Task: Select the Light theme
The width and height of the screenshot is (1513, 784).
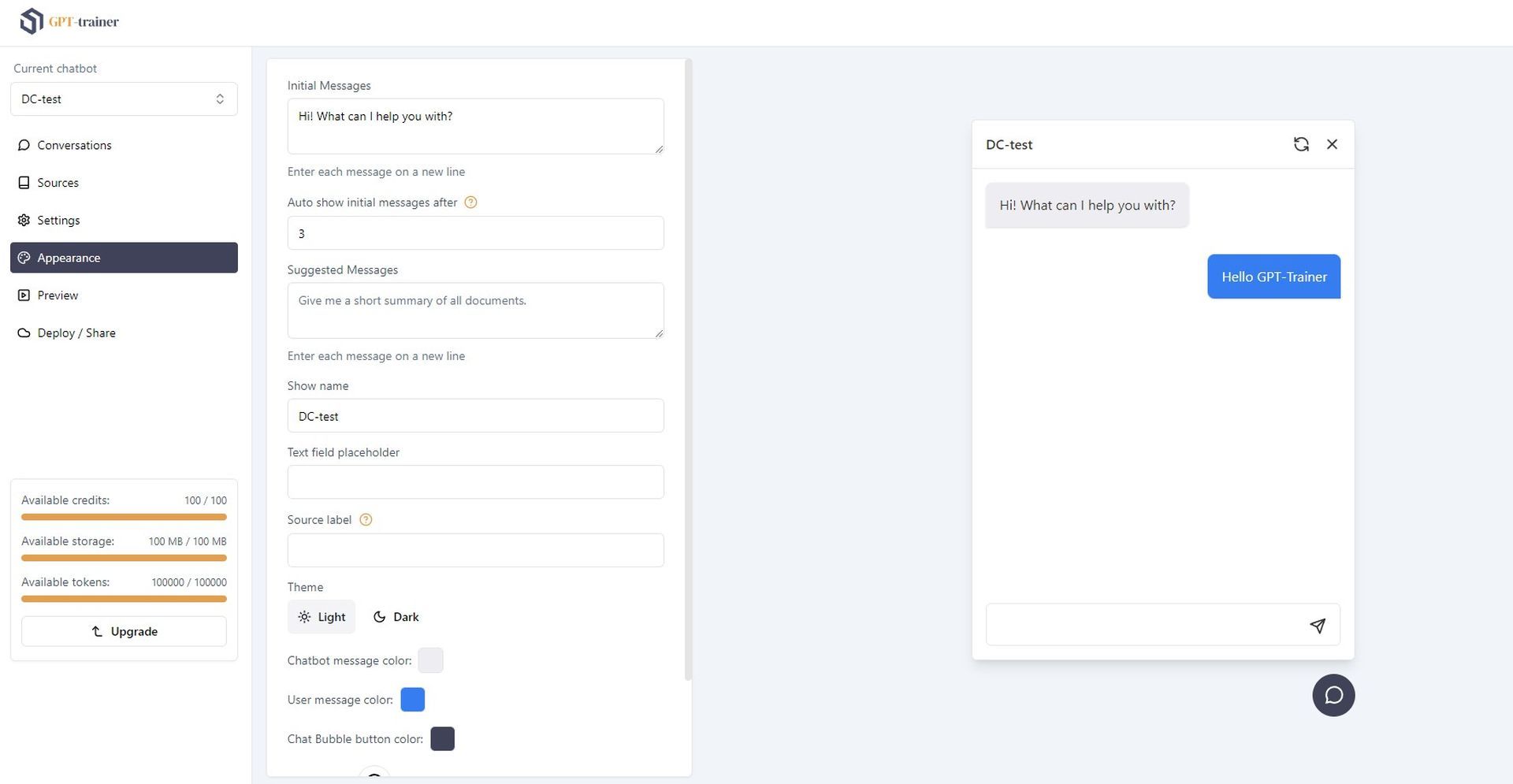Action: [322, 617]
